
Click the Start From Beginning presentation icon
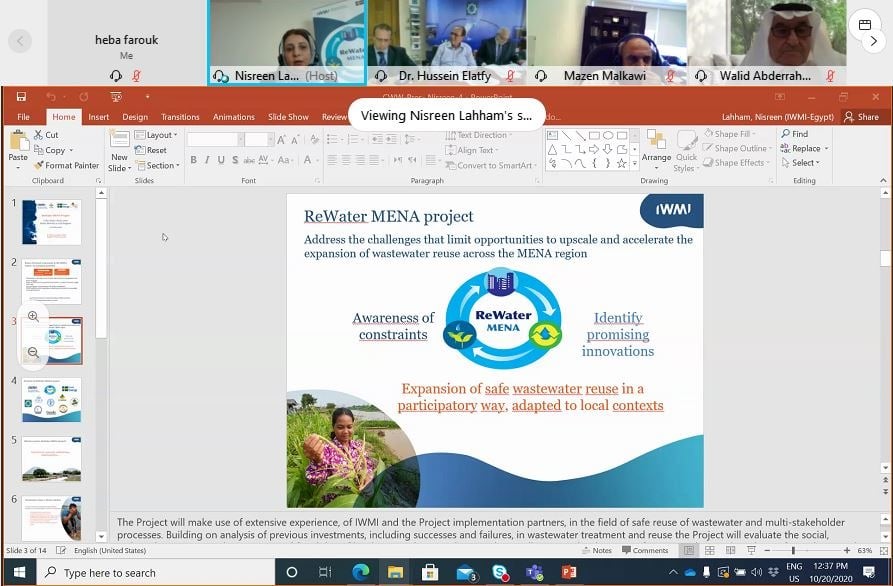pos(116,97)
